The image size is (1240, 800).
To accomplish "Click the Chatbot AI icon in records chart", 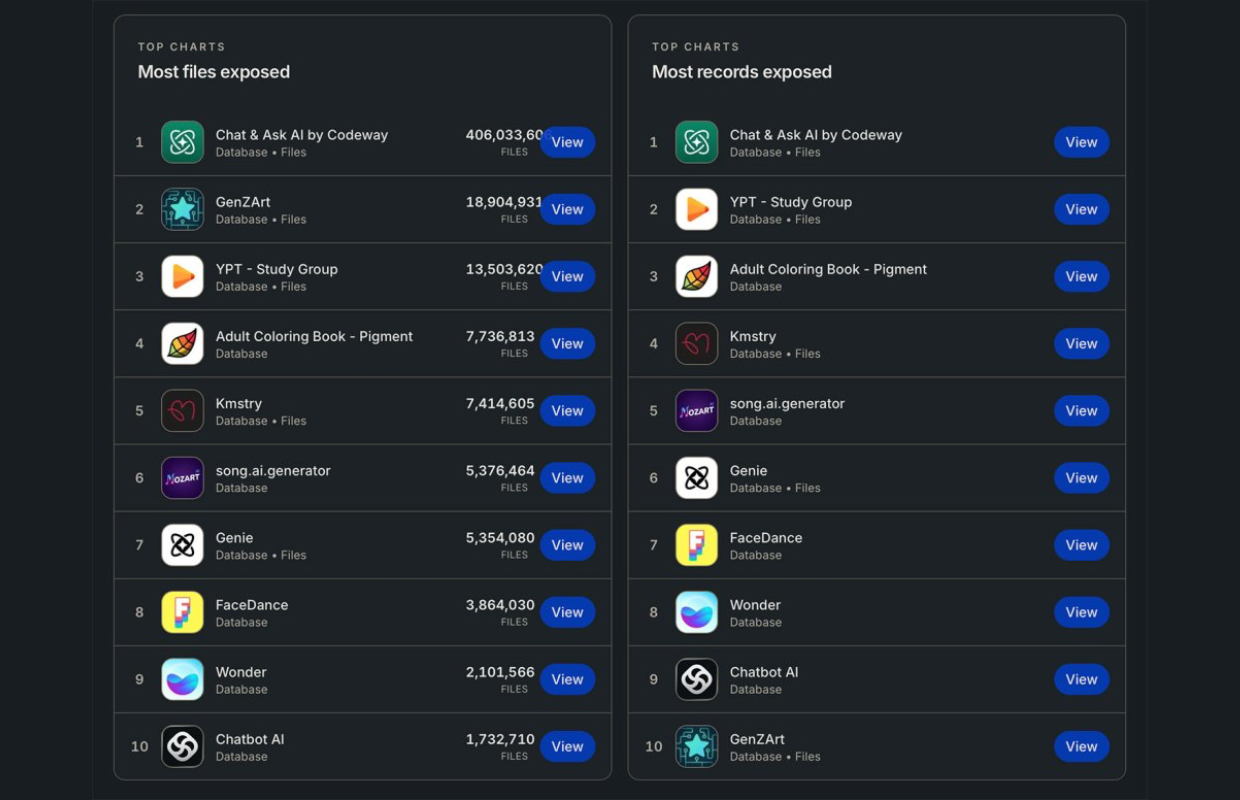I will [x=697, y=678].
